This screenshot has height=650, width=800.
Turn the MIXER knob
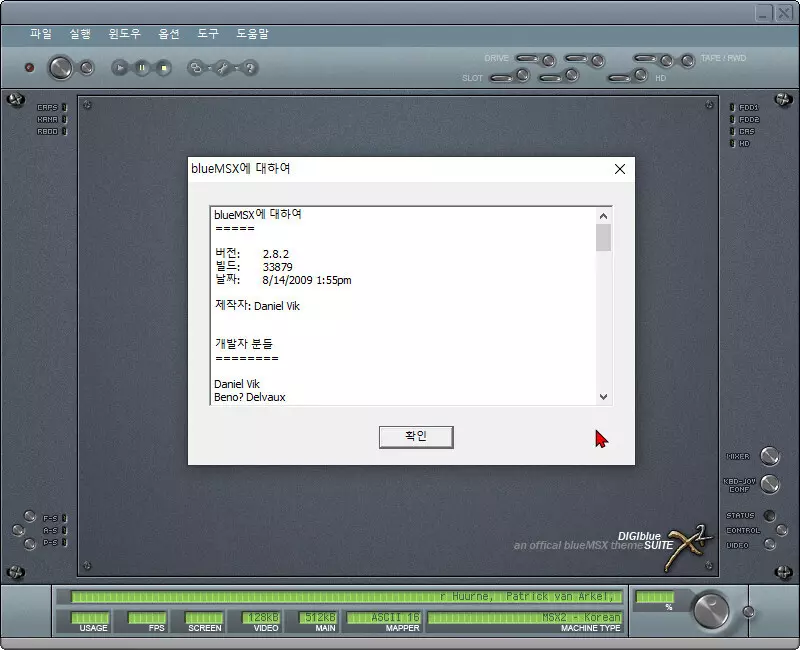click(770, 456)
